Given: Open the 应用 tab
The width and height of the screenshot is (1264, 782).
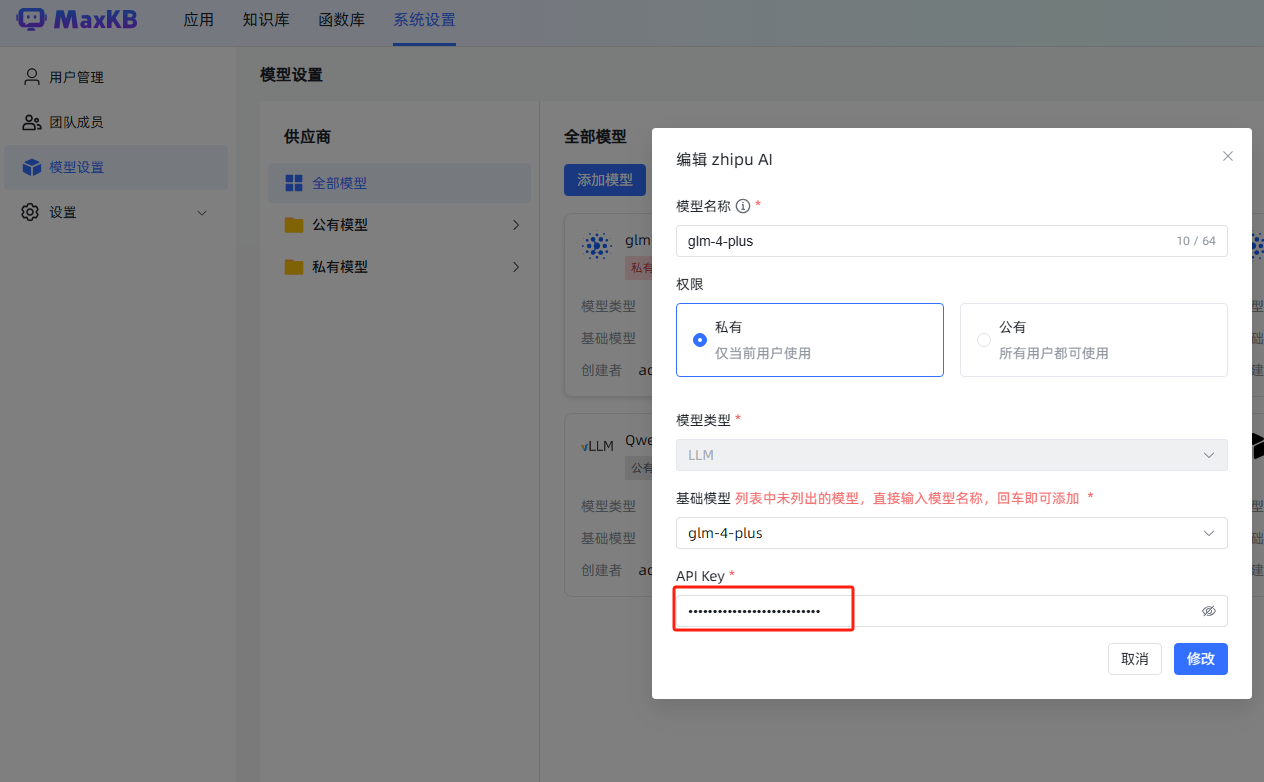Looking at the screenshot, I should pos(198,20).
